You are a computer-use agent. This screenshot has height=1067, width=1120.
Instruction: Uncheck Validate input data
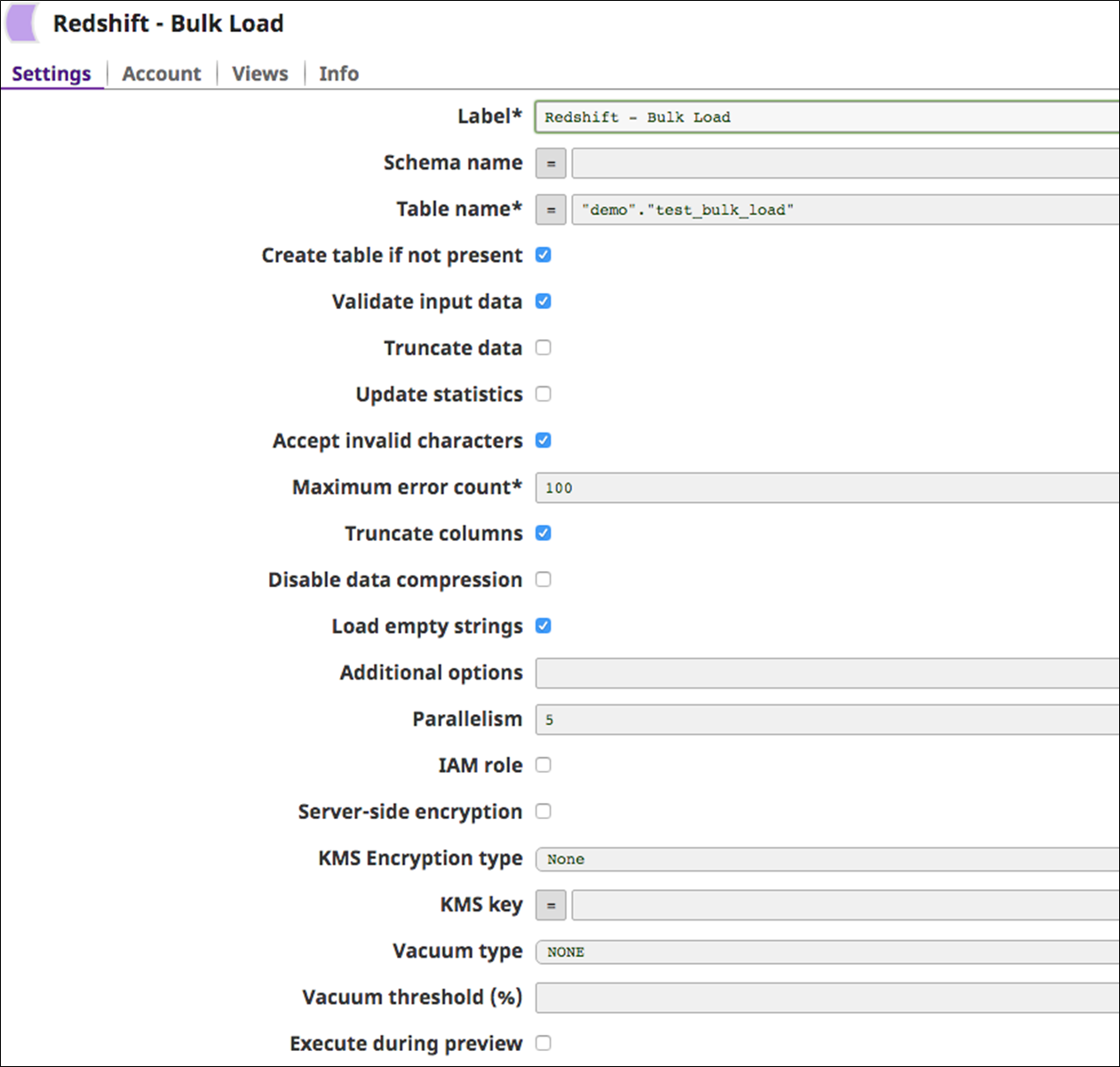(543, 301)
